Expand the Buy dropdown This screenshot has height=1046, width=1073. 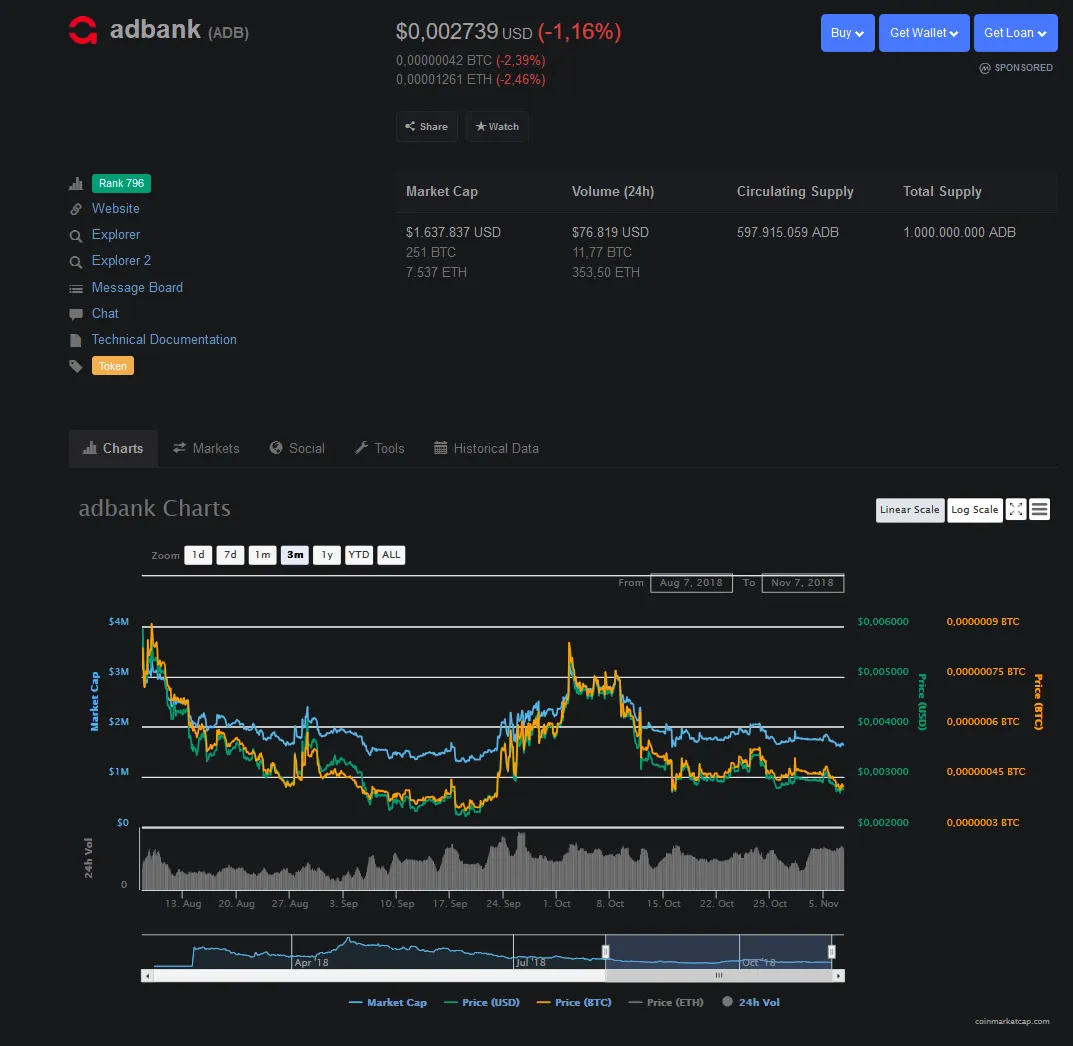click(x=847, y=33)
